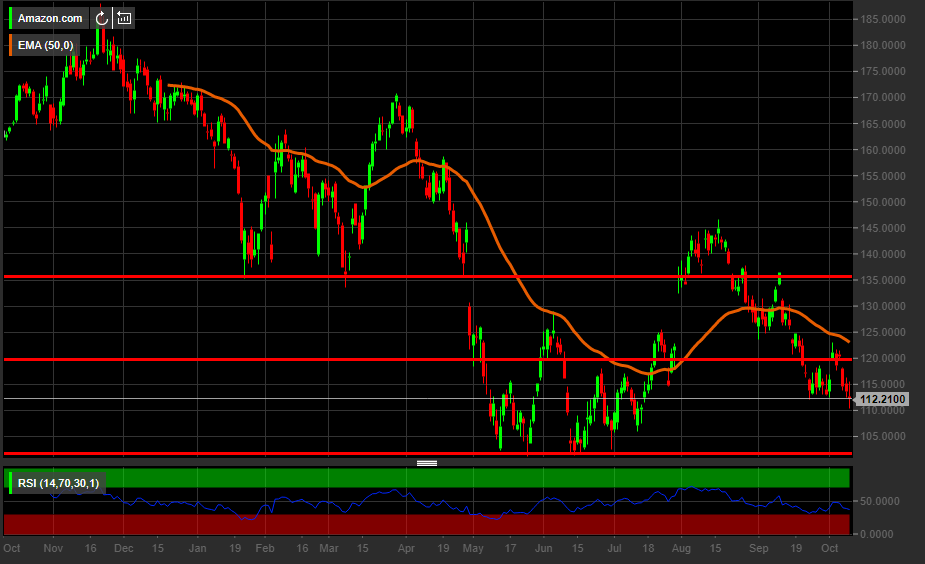Click the red support line near 102
The image size is (925, 564).
[300, 453]
